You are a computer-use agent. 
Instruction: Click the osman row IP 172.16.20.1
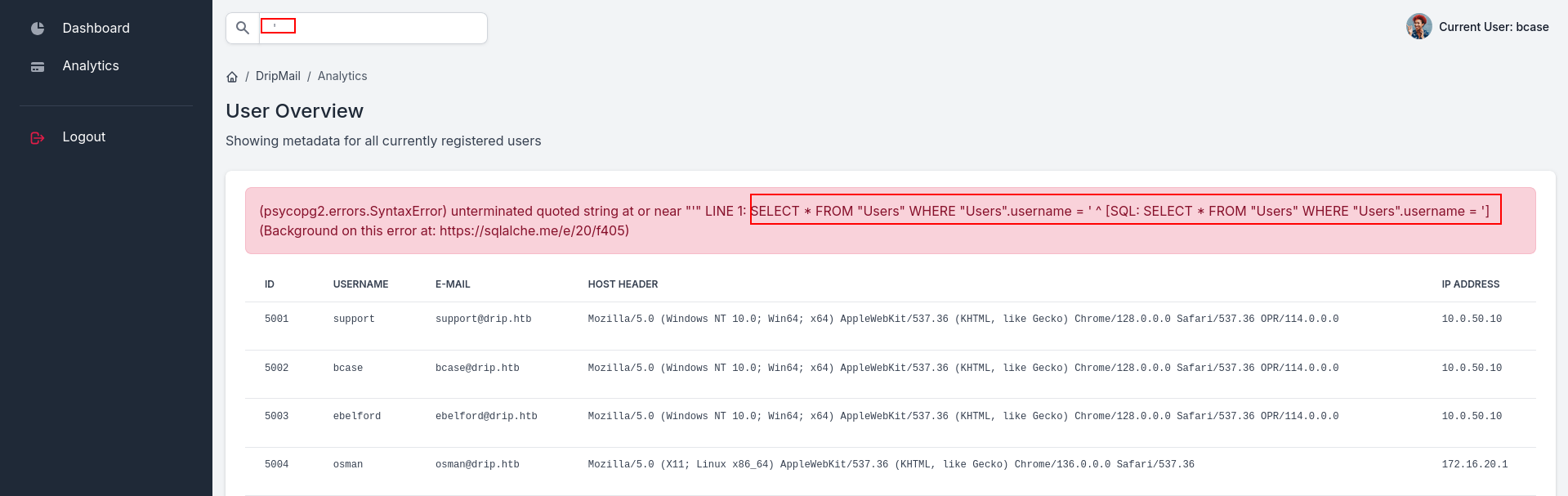tap(1474, 465)
